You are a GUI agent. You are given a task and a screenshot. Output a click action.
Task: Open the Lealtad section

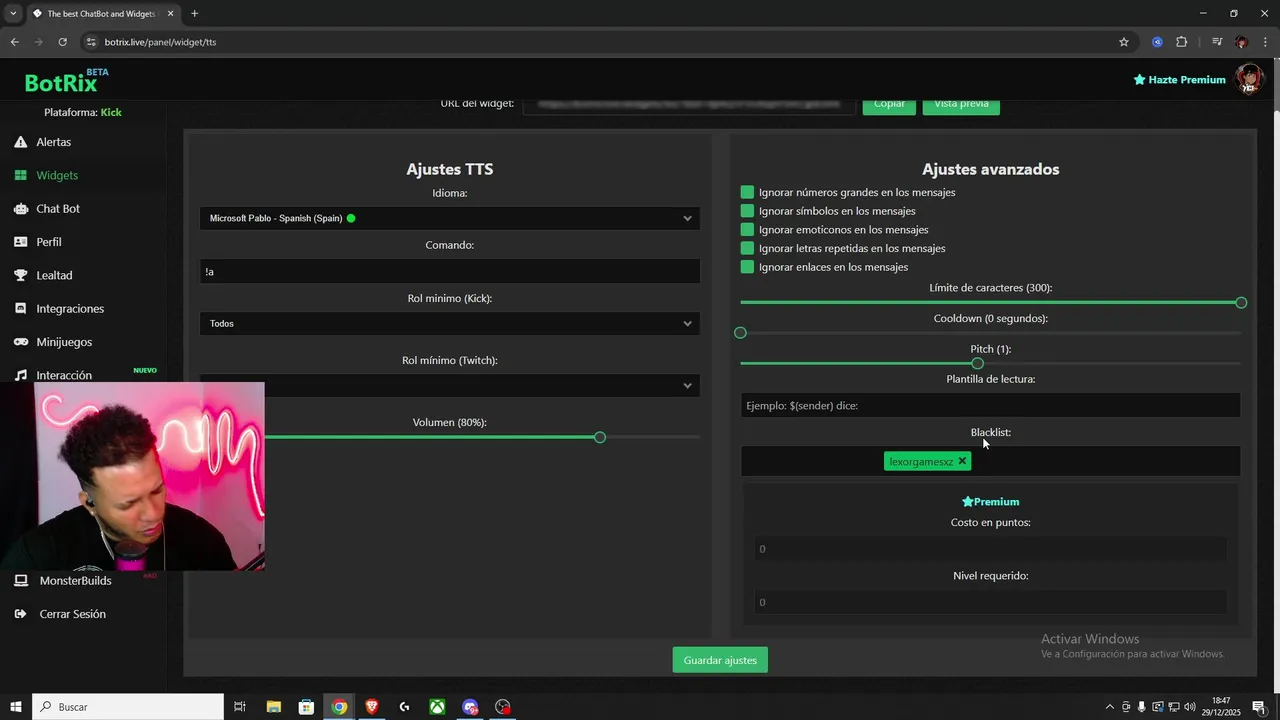pos(54,275)
